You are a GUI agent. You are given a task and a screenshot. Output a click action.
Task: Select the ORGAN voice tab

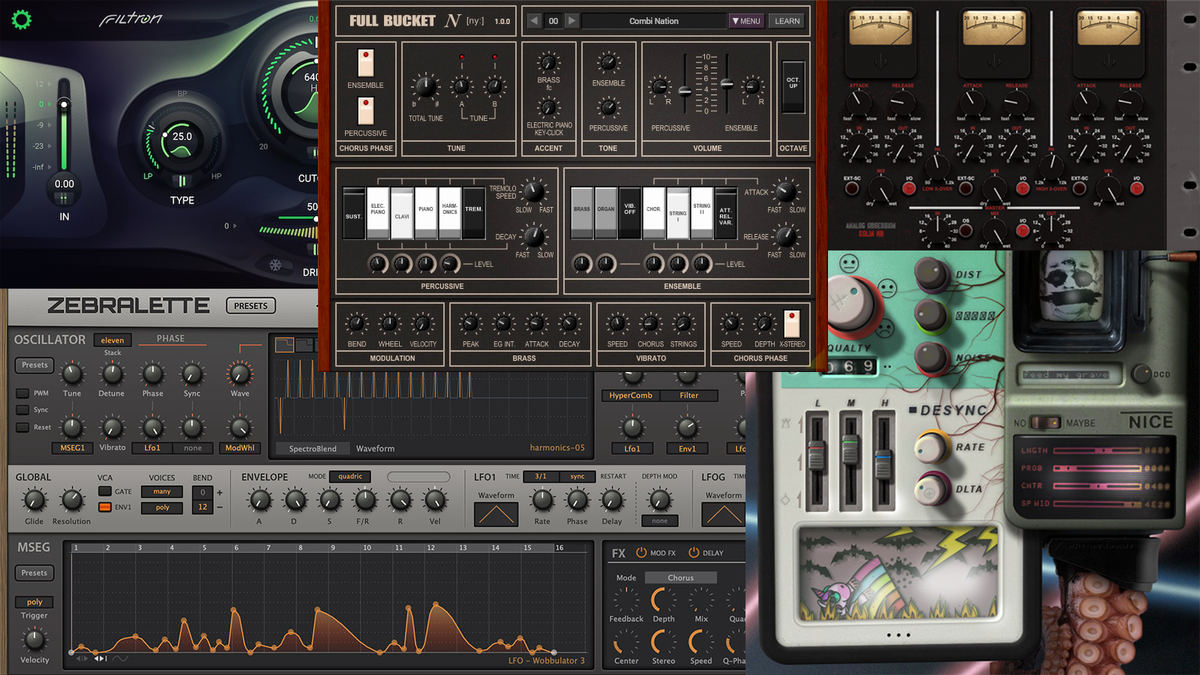(x=606, y=208)
